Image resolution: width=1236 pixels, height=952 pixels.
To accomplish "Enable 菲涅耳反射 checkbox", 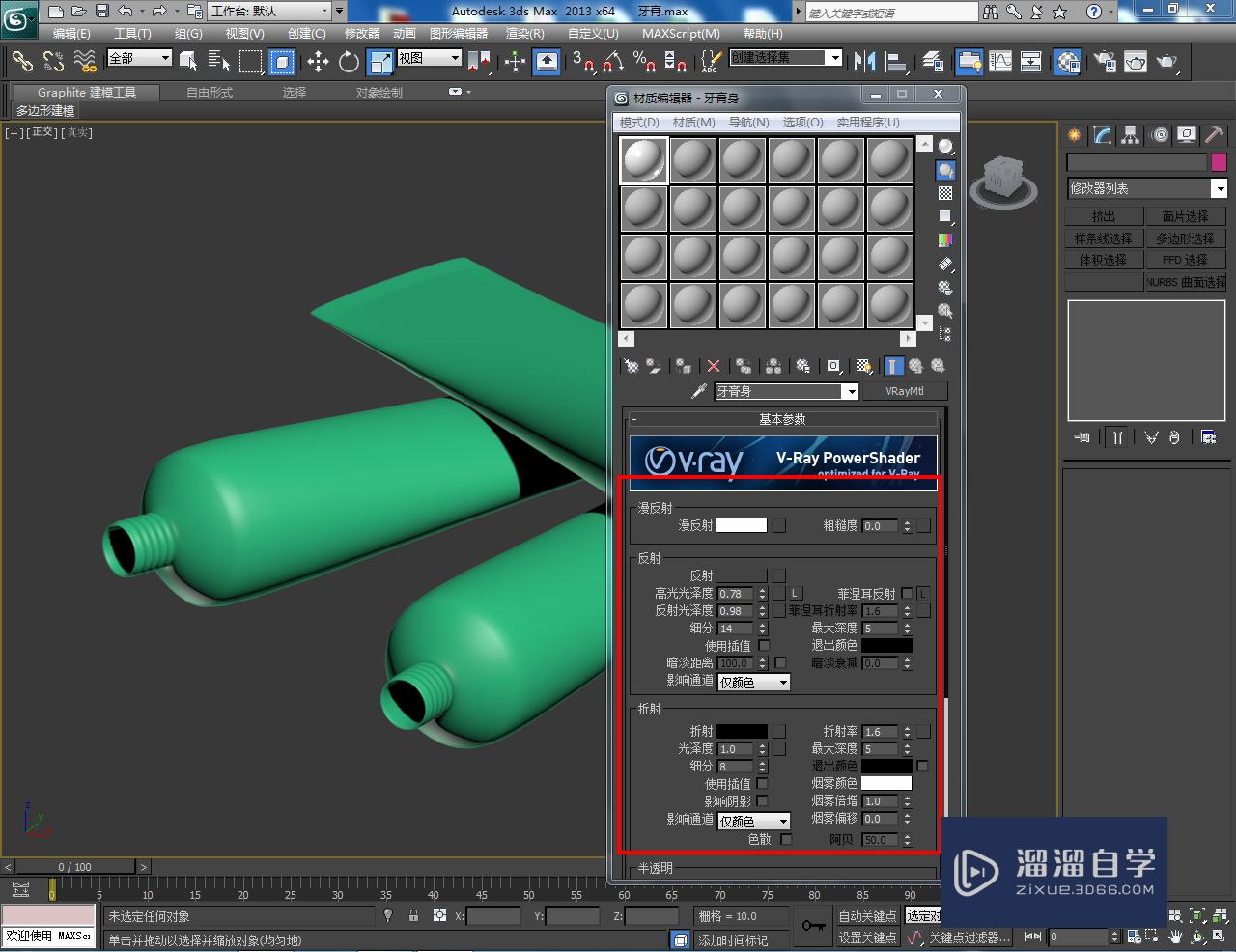I will coord(907,593).
